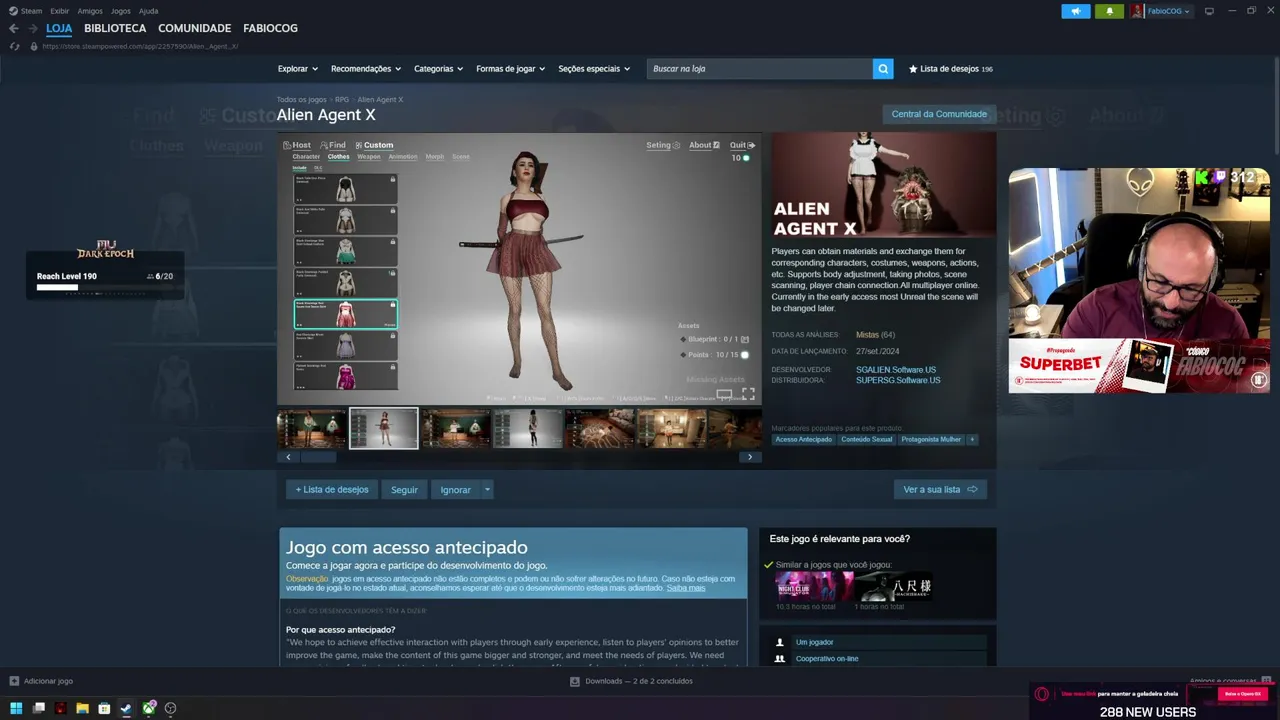
Task: Open Microsoft Store from the taskbar
Action: [104, 708]
